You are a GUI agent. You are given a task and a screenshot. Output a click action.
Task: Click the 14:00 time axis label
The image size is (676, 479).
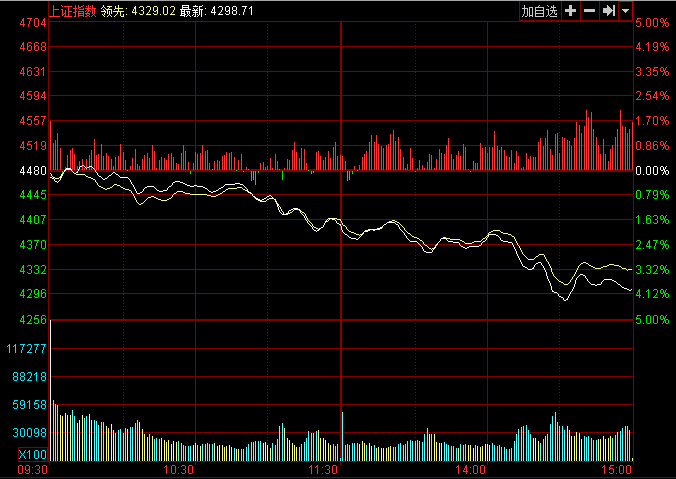(x=470, y=469)
